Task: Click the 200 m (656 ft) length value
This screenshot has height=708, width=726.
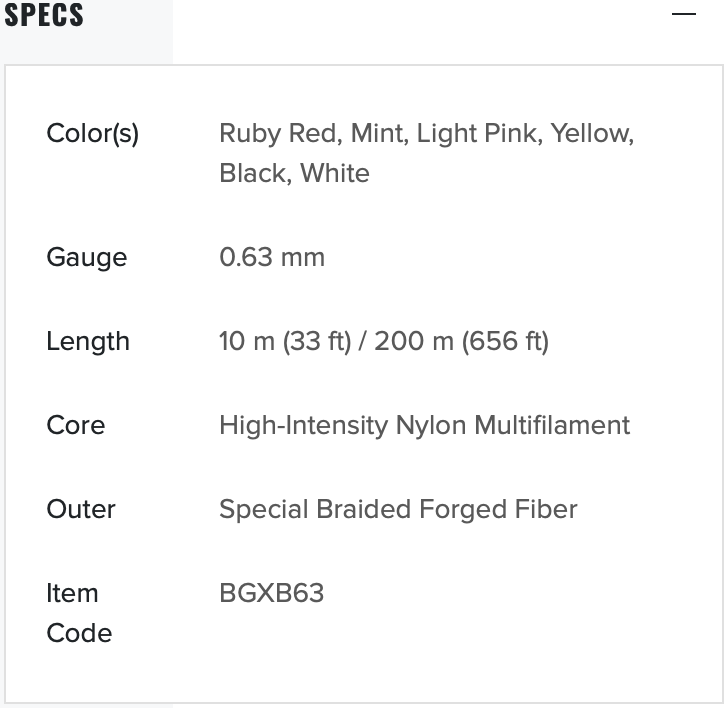Action: click(x=462, y=341)
